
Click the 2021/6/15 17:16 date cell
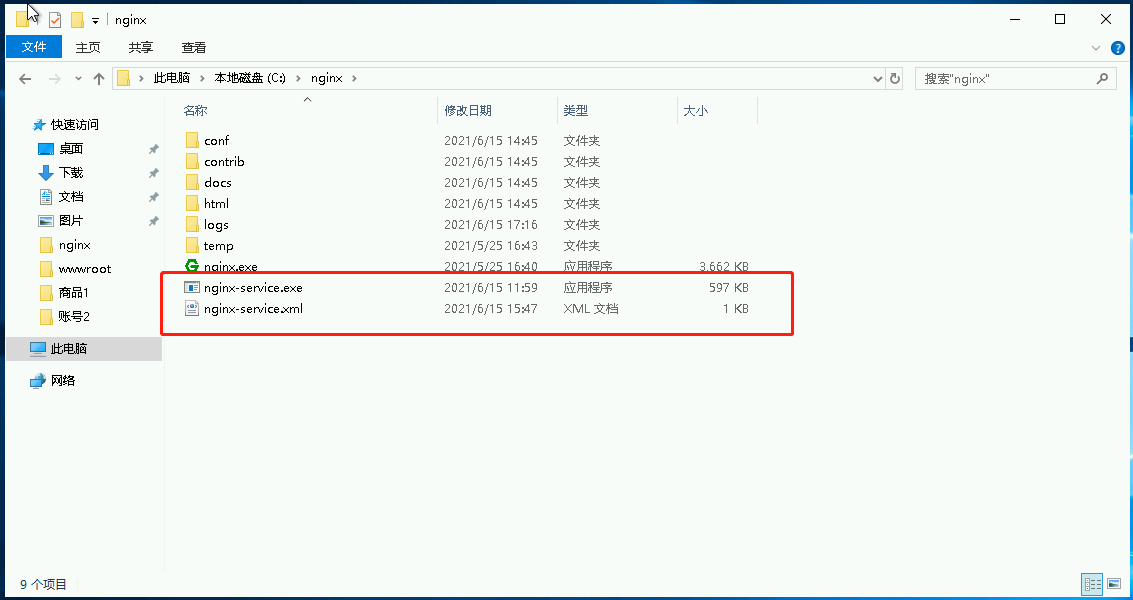pyautogui.click(x=491, y=224)
